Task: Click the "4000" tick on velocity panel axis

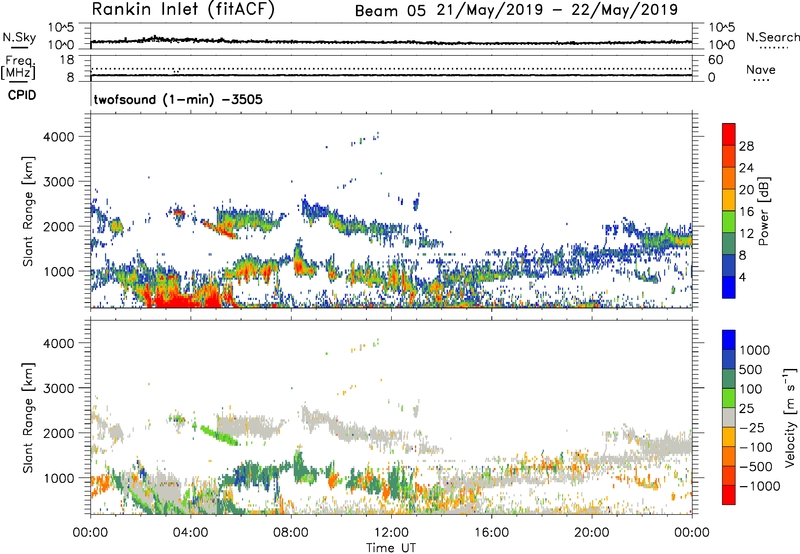Action: click(x=58, y=343)
